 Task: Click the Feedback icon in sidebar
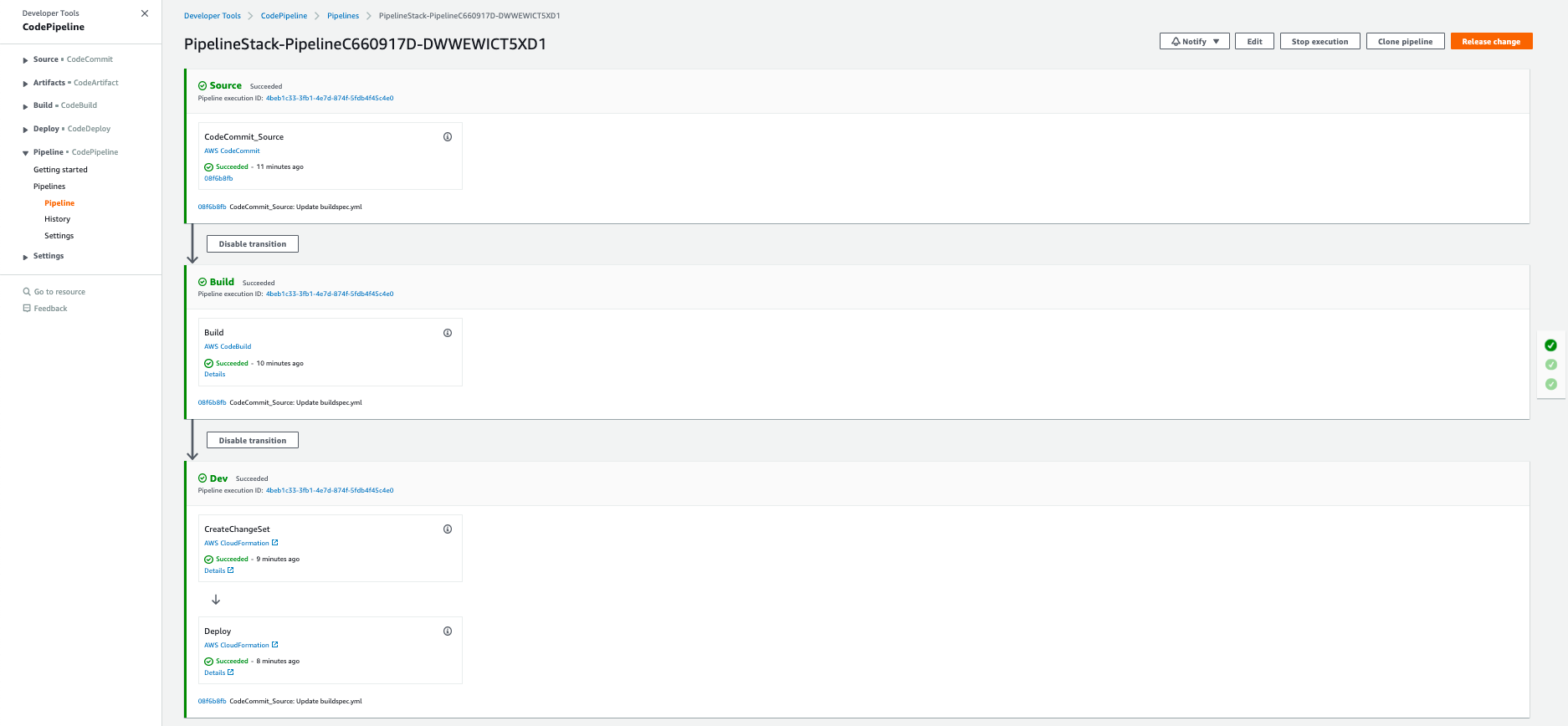click(27, 309)
